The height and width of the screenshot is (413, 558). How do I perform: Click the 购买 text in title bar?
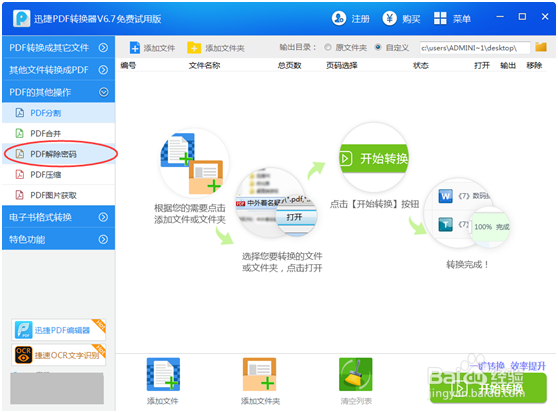[x=411, y=18]
